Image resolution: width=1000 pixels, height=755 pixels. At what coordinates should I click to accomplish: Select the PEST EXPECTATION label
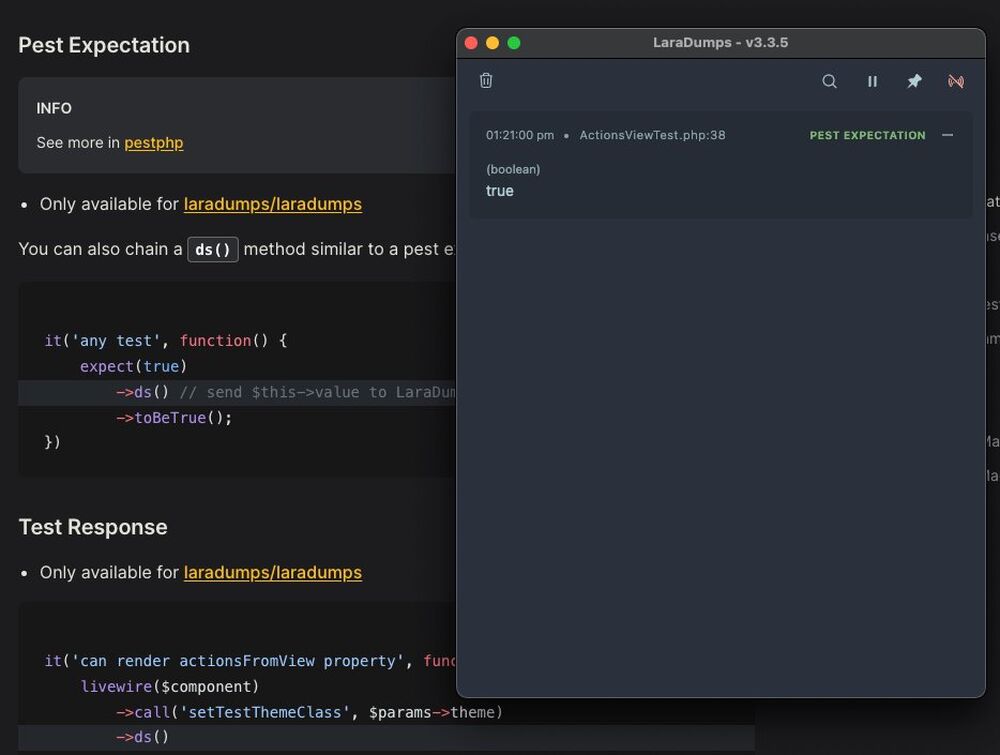pyautogui.click(x=867, y=135)
